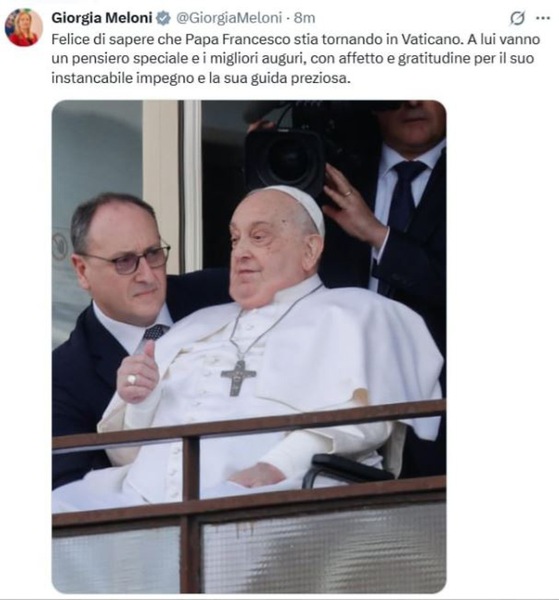
Task: Click the tweet text starting "Felice di sapere"
Action: coord(295,59)
